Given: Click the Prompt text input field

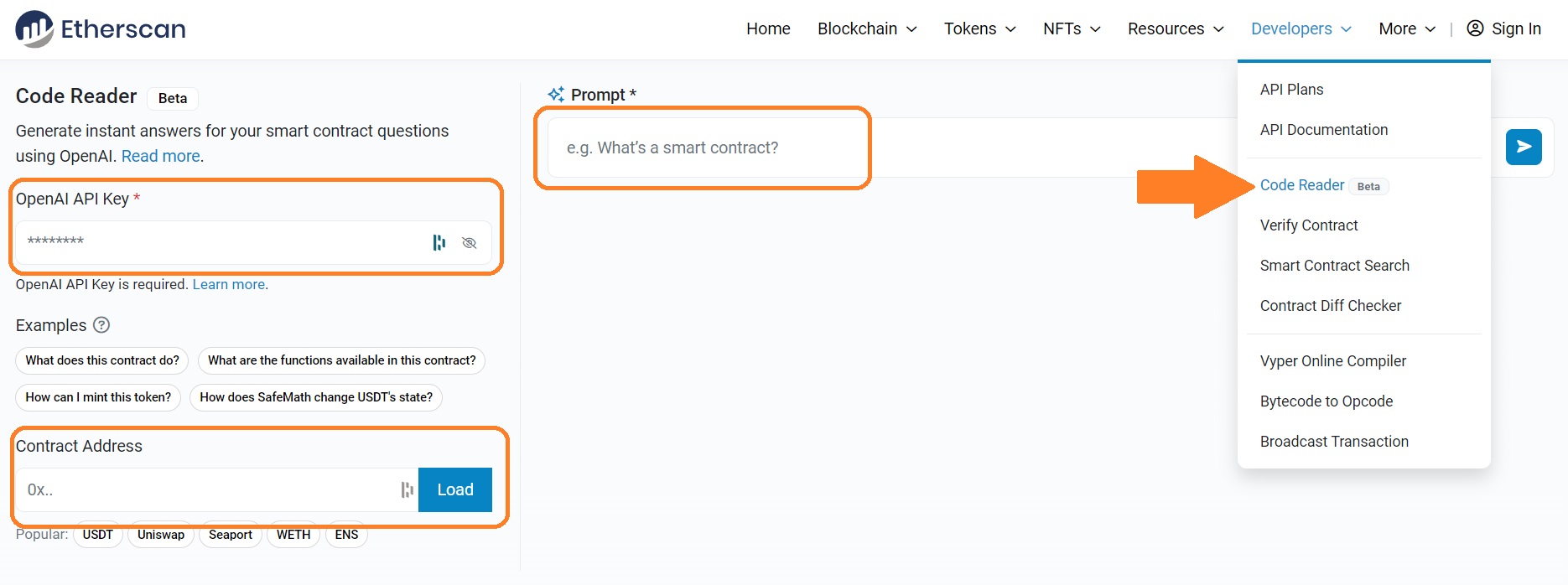Looking at the screenshot, I should click(x=704, y=148).
